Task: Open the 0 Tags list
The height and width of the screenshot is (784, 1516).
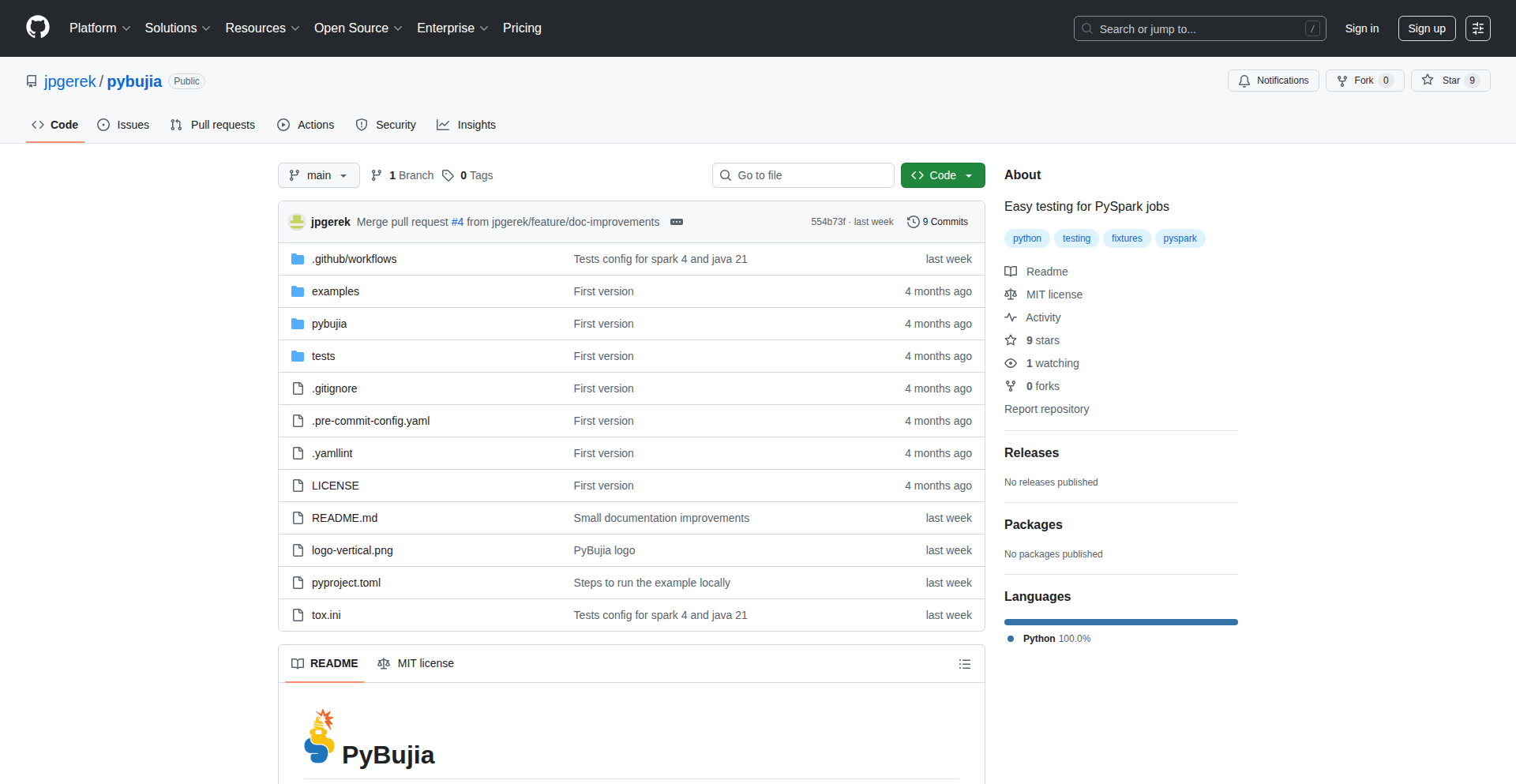Action: 467,175
